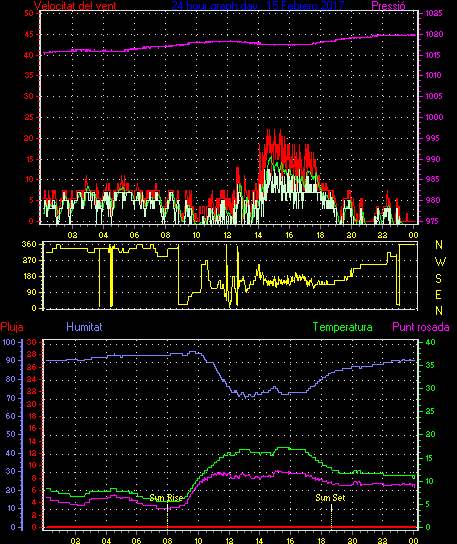Viewport: 457px width, 544px height.
Task: Click the 'Sun Rise' marker label
Action: tap(166, 498)
